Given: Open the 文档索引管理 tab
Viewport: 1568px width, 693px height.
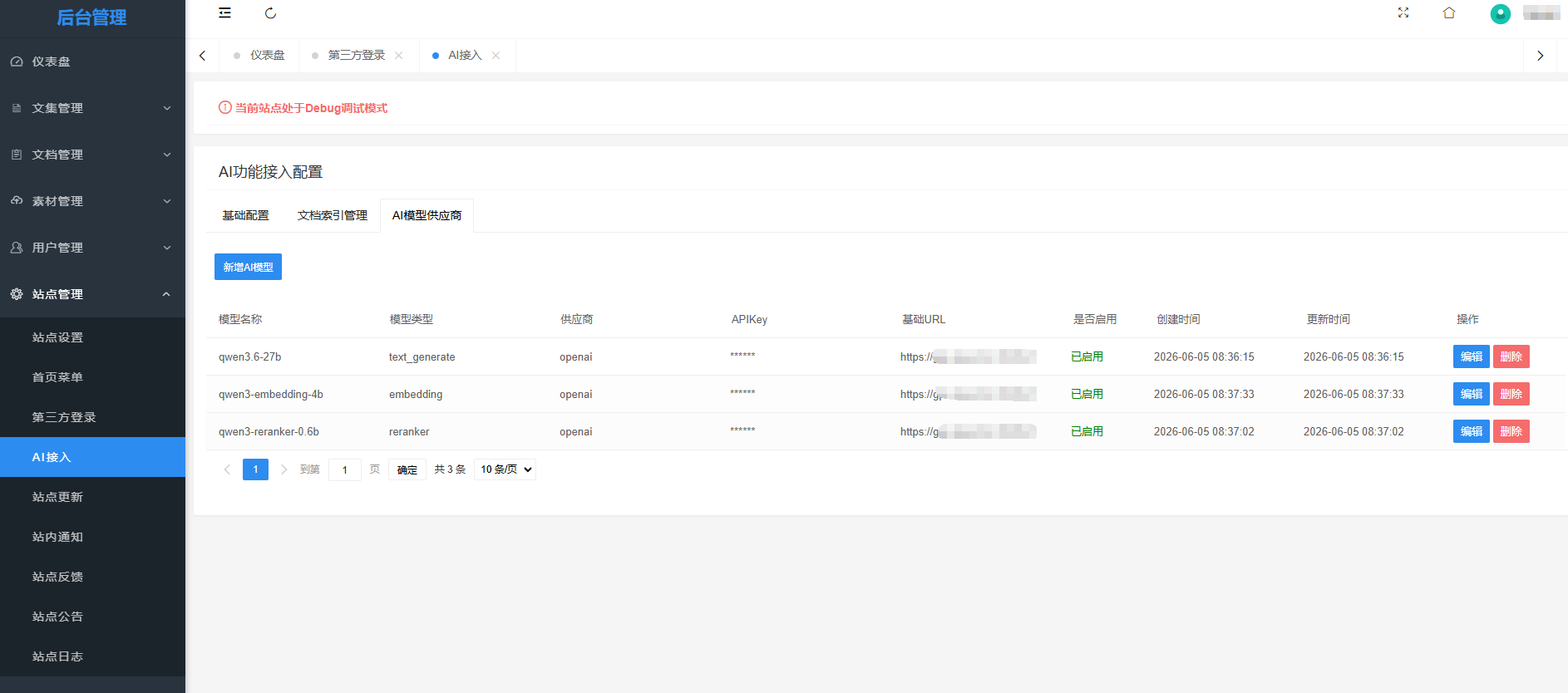Looking at the screenshot, I should [x=333, y=215].
